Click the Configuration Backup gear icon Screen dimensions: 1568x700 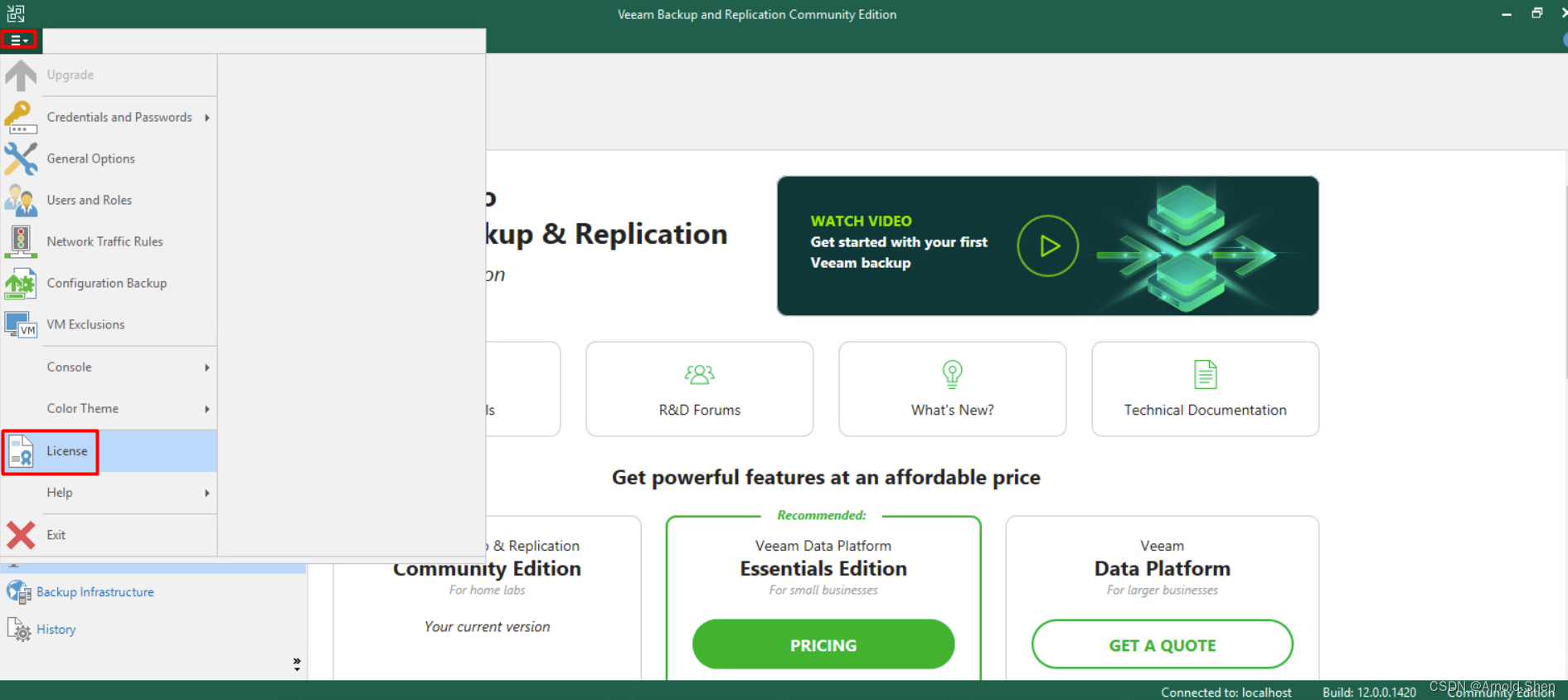(x=21, y=283)
